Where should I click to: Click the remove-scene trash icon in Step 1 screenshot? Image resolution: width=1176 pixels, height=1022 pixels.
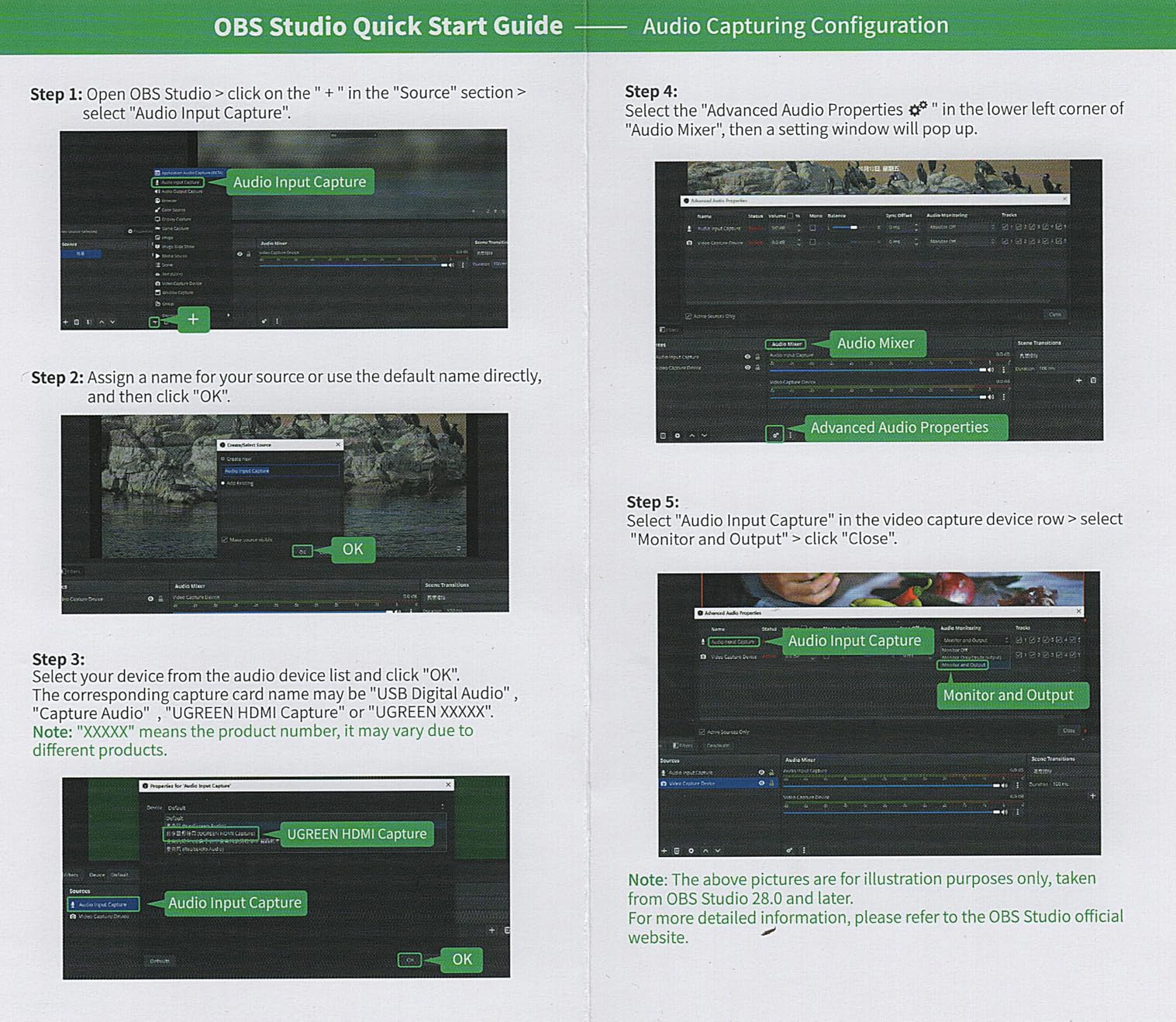coord(76,322)
